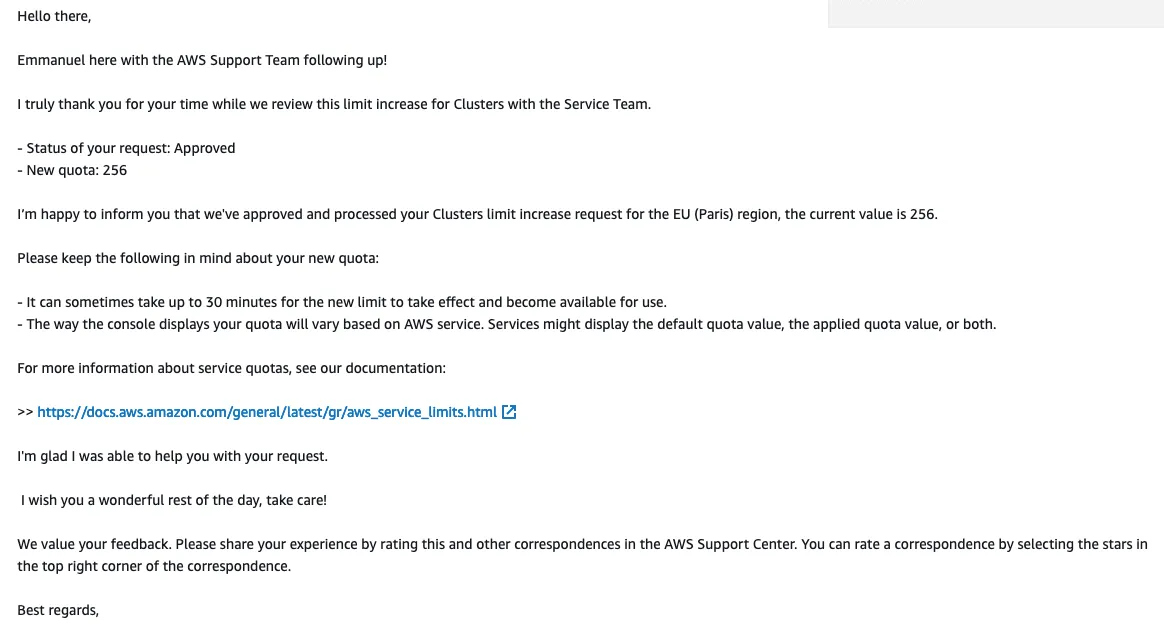Click the line about 30 minutes for new limit
The image size is (1164, 625).
(342, 302)
